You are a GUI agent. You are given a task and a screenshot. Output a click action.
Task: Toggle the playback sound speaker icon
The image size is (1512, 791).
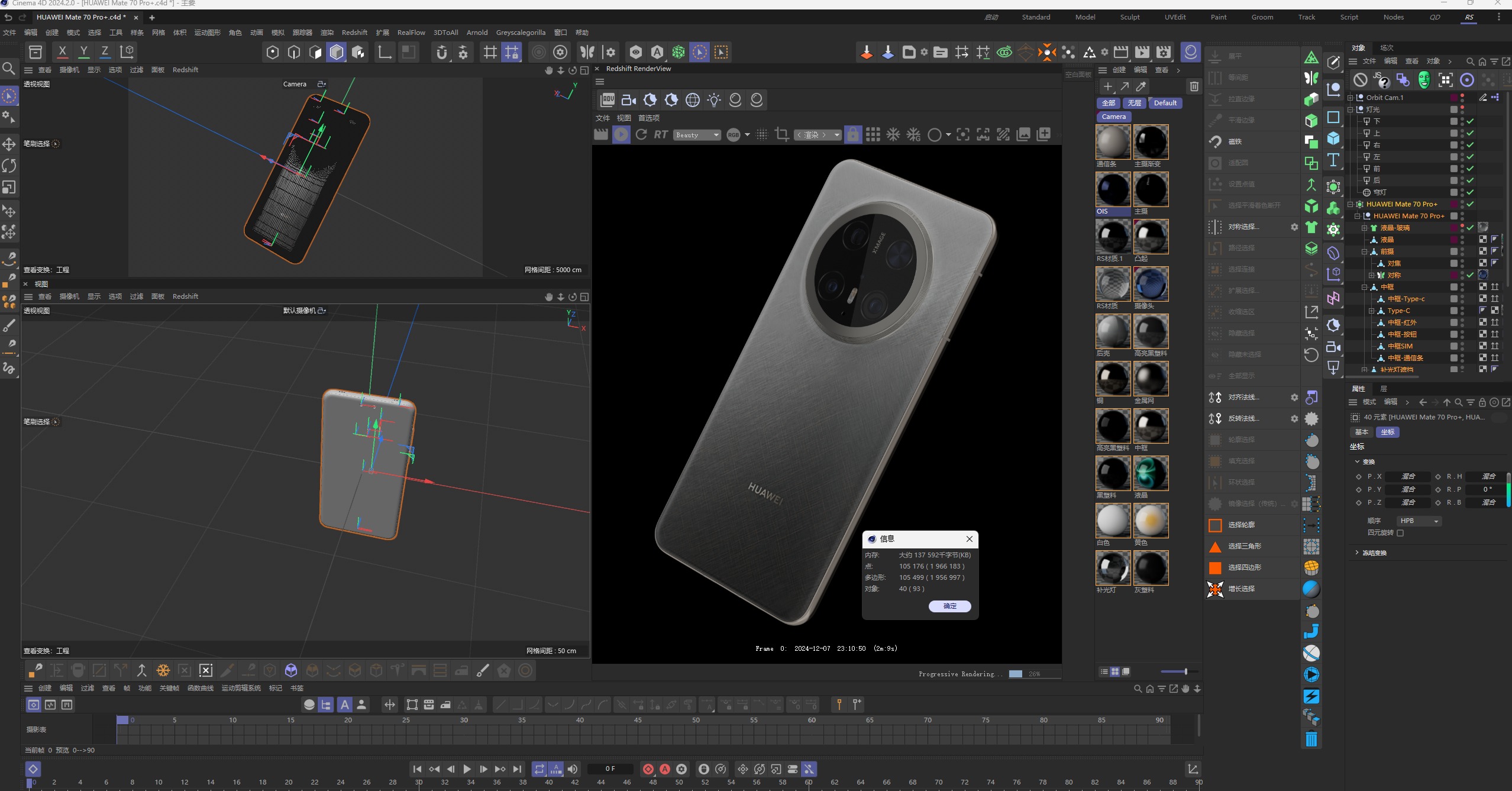point(572,769)
